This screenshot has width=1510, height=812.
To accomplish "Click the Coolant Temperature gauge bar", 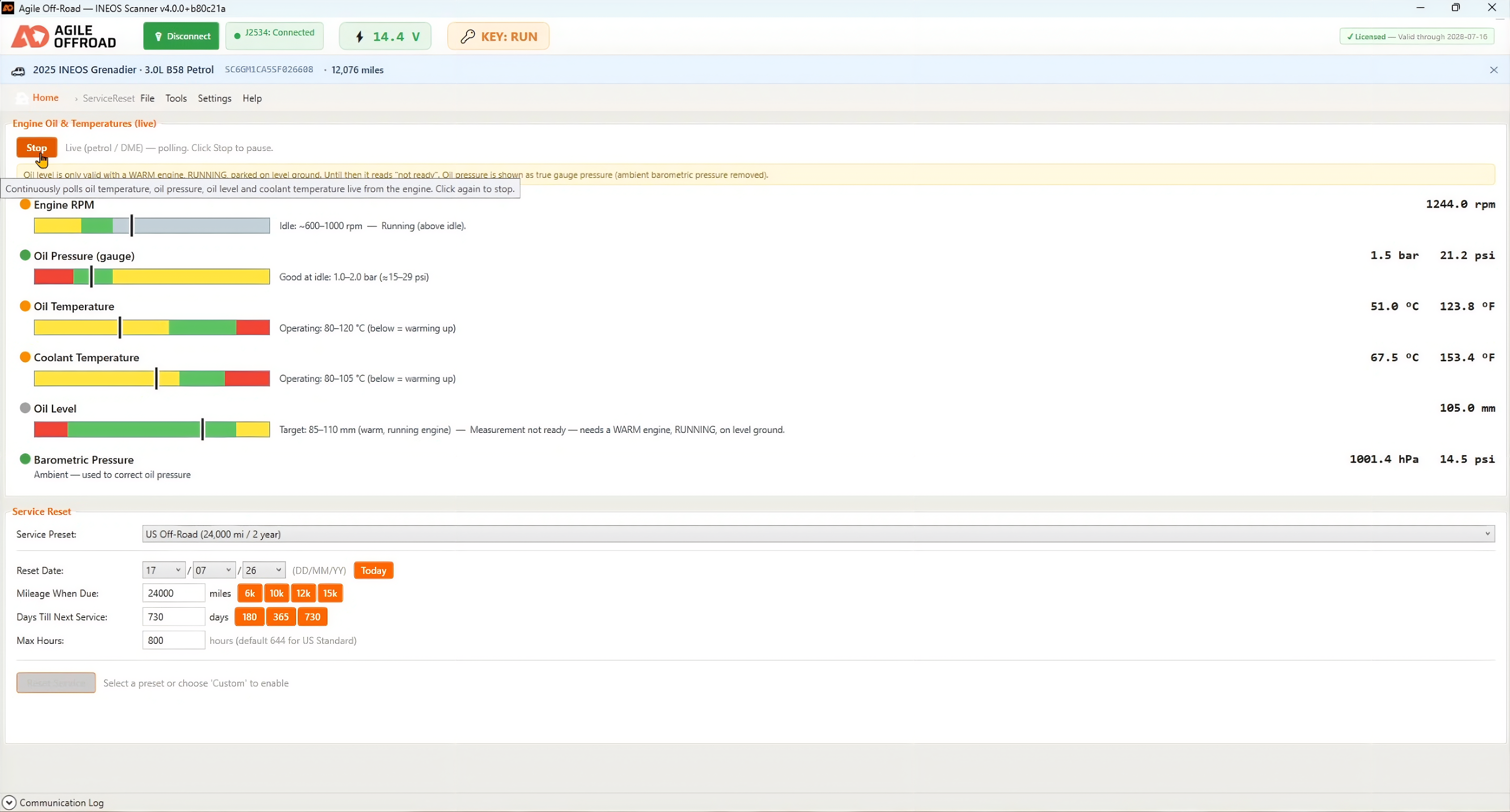I will (x=152, y=378).
